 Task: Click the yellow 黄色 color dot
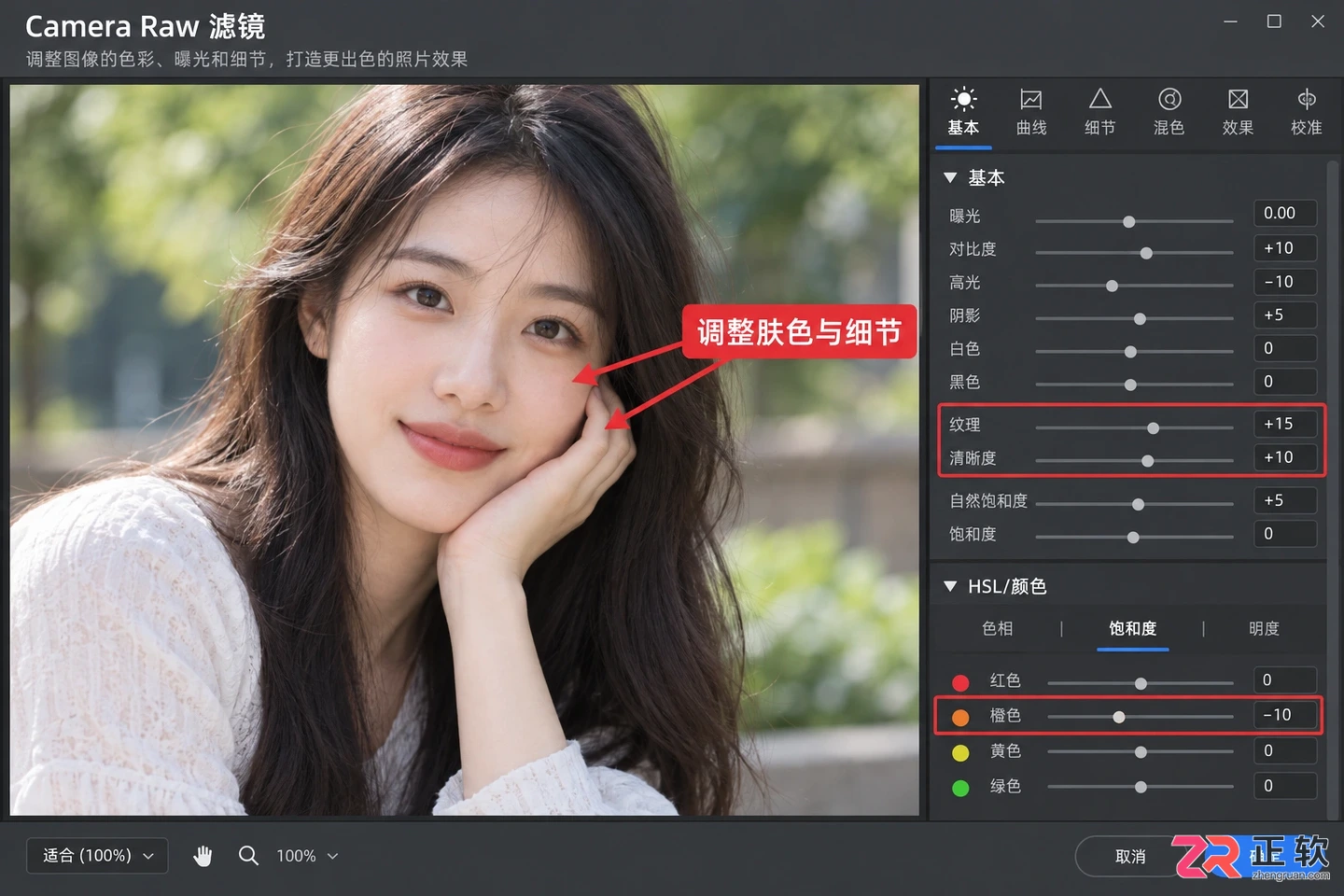point(960,752)
